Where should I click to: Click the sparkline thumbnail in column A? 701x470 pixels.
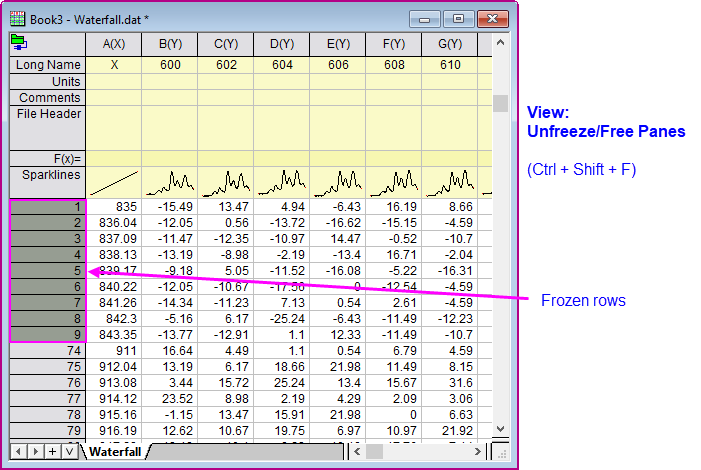[114, 183]
